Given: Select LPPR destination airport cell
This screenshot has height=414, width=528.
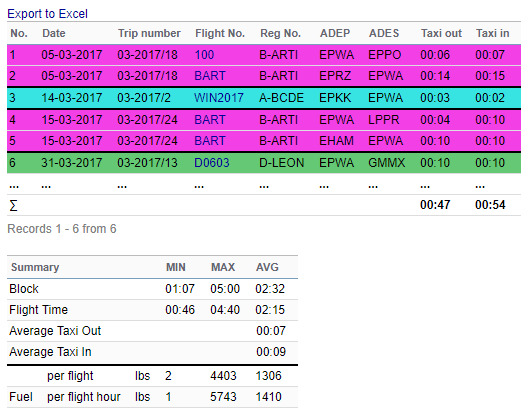Looking at the screenshot, I should pos(384,120).
